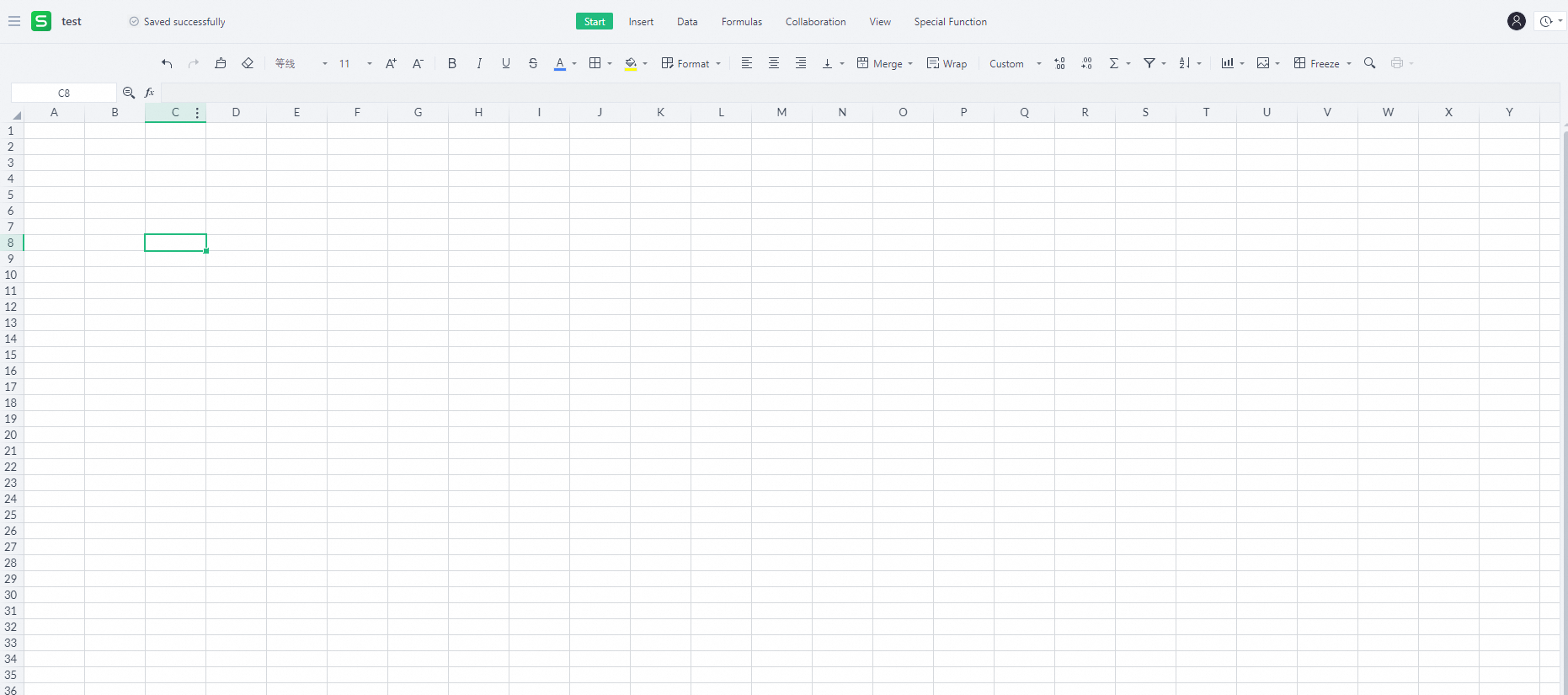Toggle underline formatting
The width and height of the screenshot is (1568, 695).
pyautogui.click(x=506, y=63)
